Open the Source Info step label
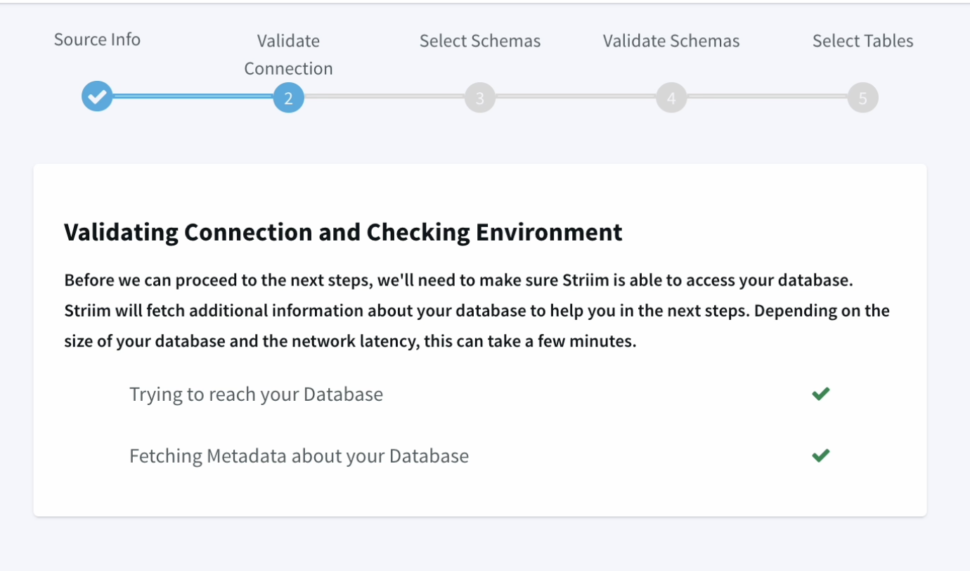This screenshot has height=571, width=970. (x=97, y=40)
